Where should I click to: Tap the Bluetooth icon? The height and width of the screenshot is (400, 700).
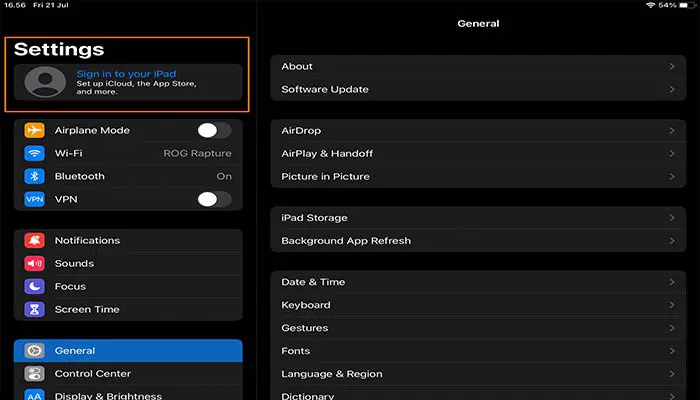(36, 177)
